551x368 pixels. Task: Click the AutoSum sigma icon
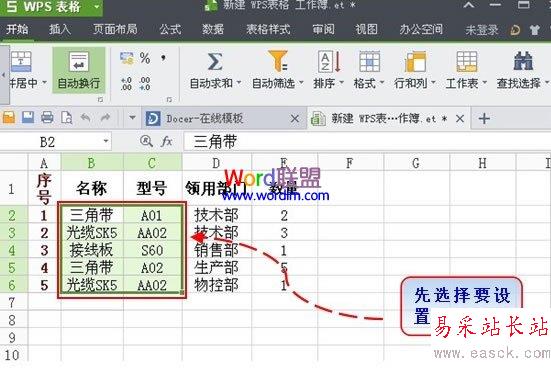215,62
